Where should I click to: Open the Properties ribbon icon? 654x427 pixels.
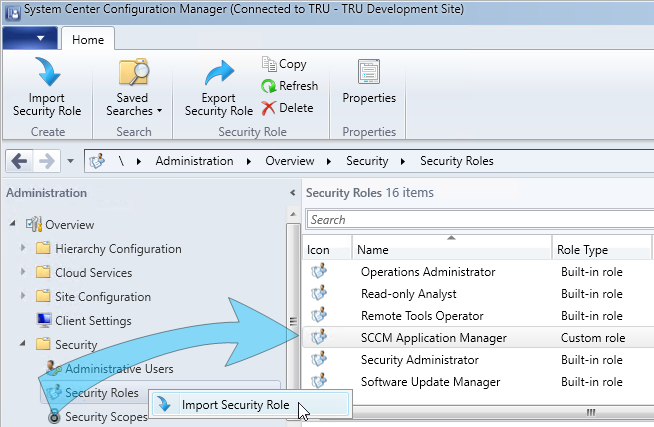[x=369, y=71]
